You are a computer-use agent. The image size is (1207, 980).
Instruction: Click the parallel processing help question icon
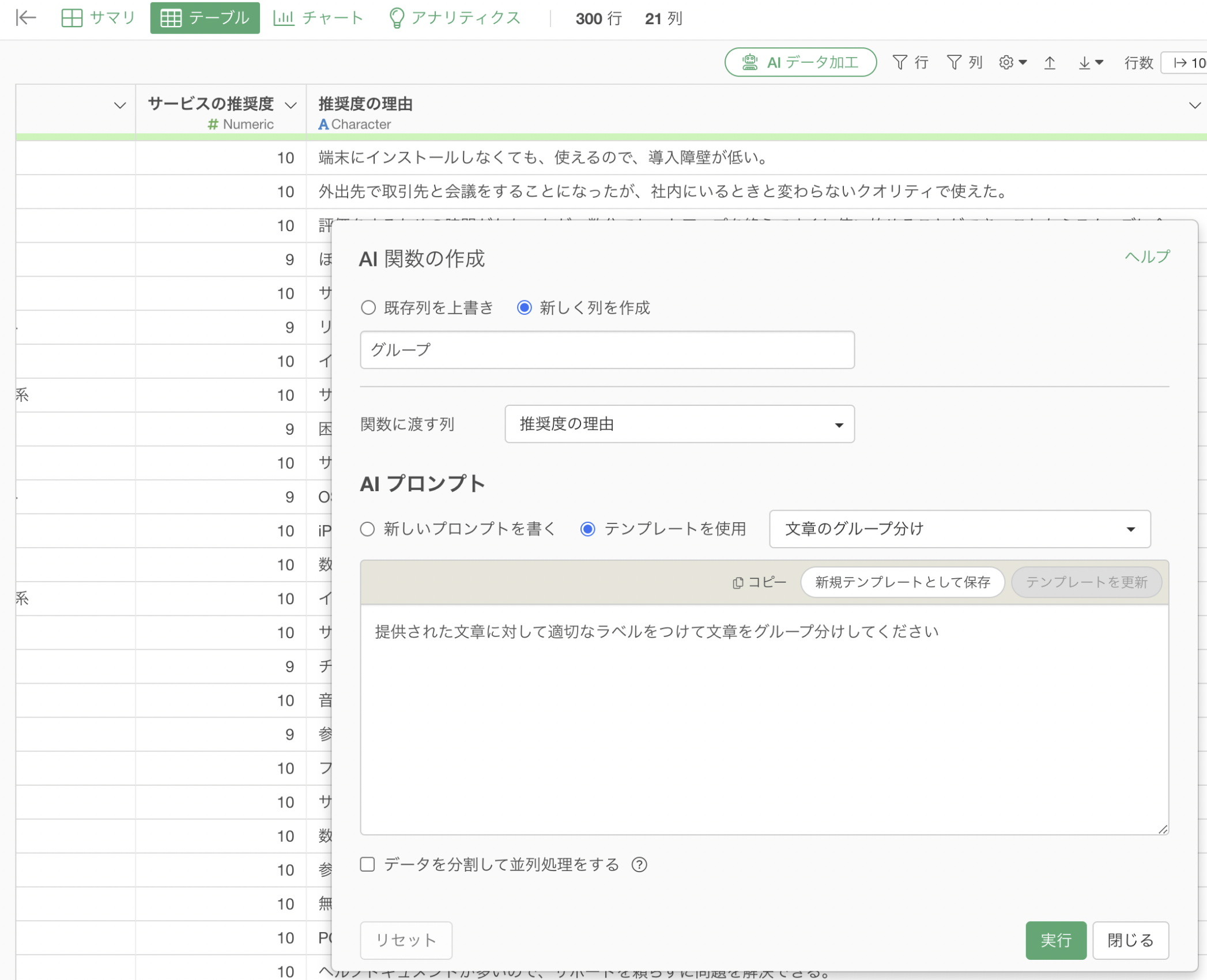click(639, 865)
